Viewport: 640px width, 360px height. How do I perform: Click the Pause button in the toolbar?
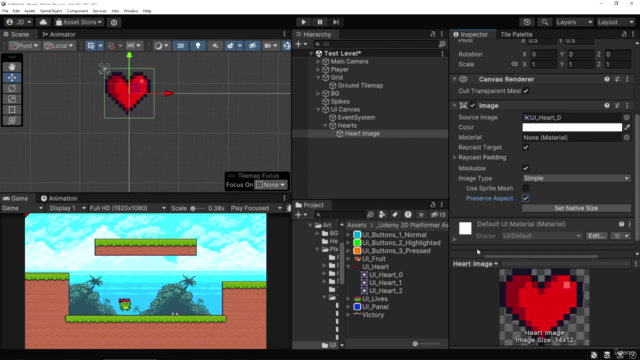point(320,22)
